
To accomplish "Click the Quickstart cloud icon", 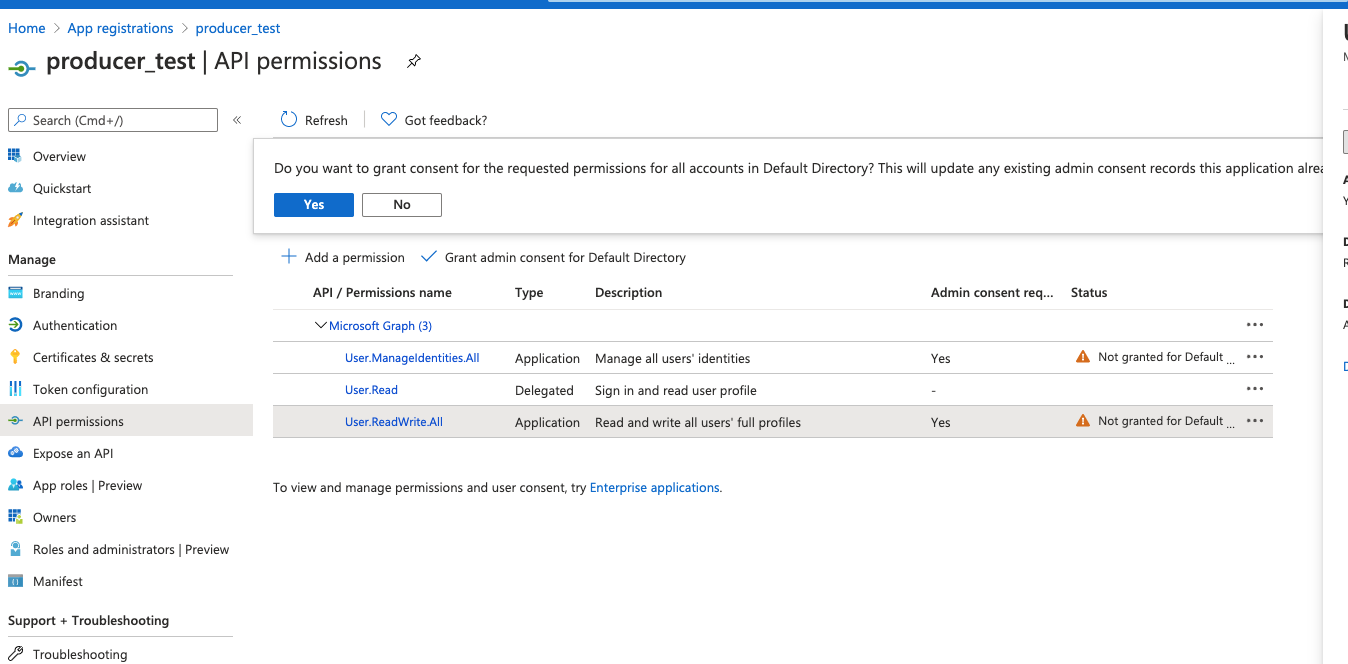I will (x=15, y=188).
